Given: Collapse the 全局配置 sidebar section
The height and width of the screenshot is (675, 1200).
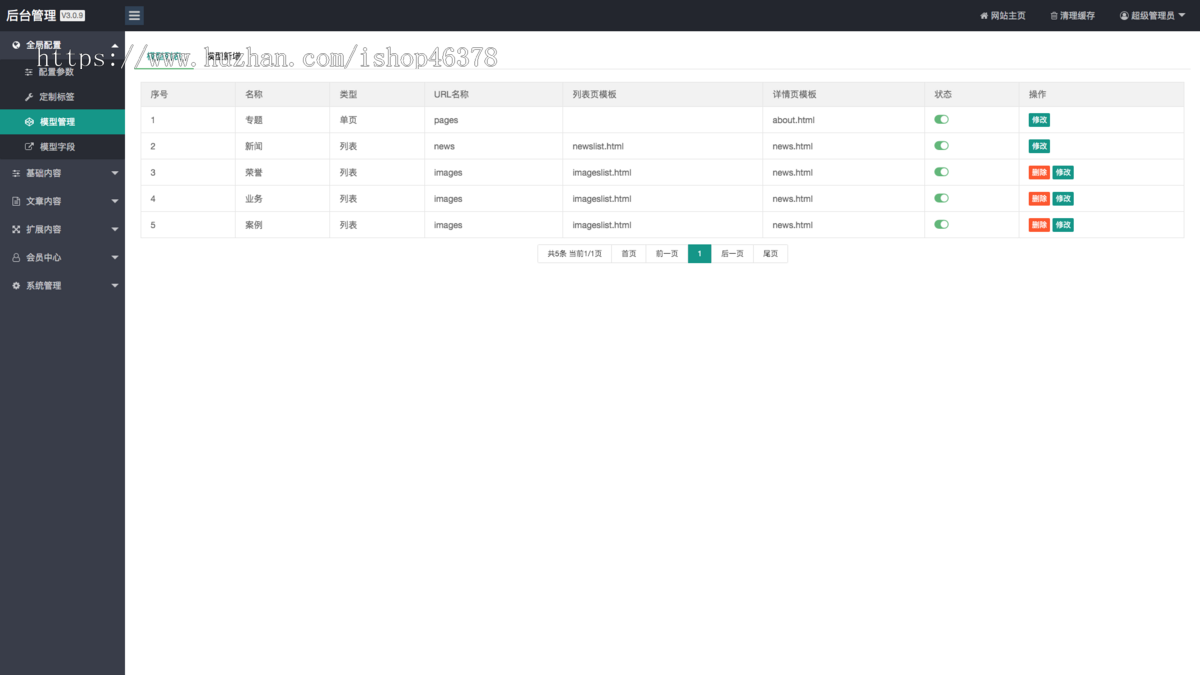Looking at the screenshot, I should (x=62, y=45).
